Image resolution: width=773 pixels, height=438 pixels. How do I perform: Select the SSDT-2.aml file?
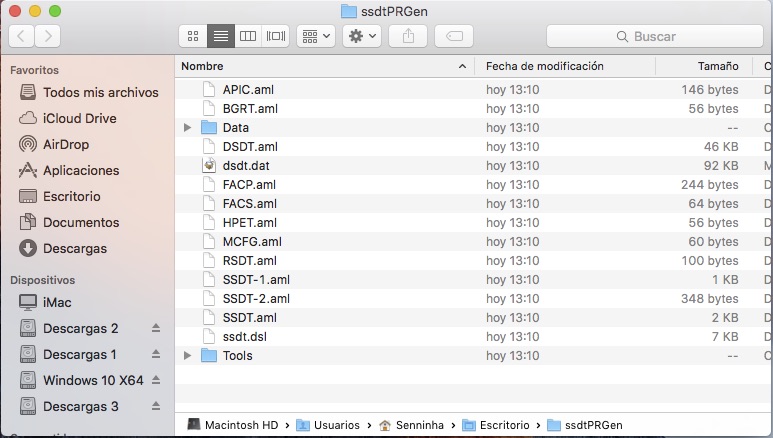point(473,298)
